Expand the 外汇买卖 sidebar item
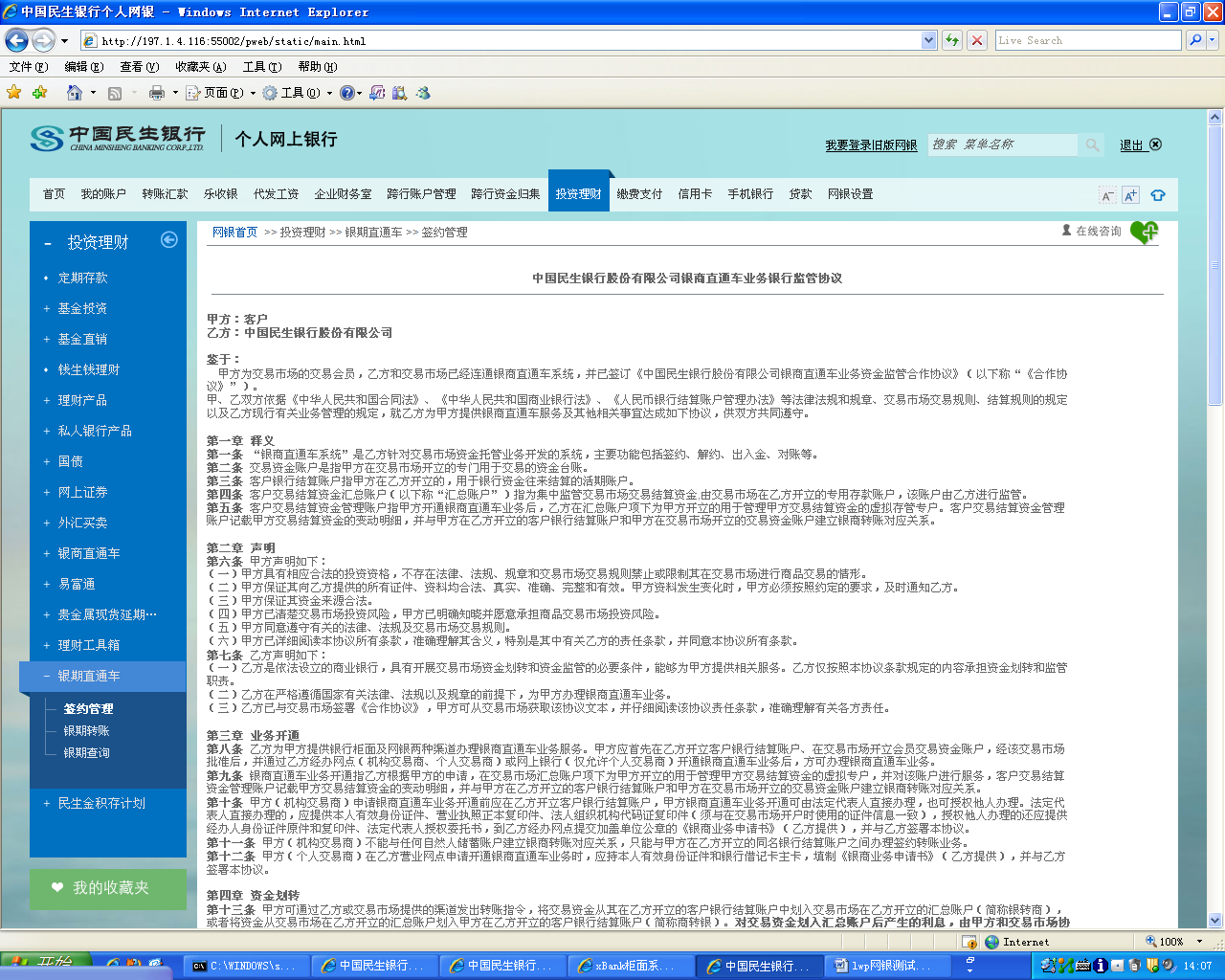 [x=82, y=523]
